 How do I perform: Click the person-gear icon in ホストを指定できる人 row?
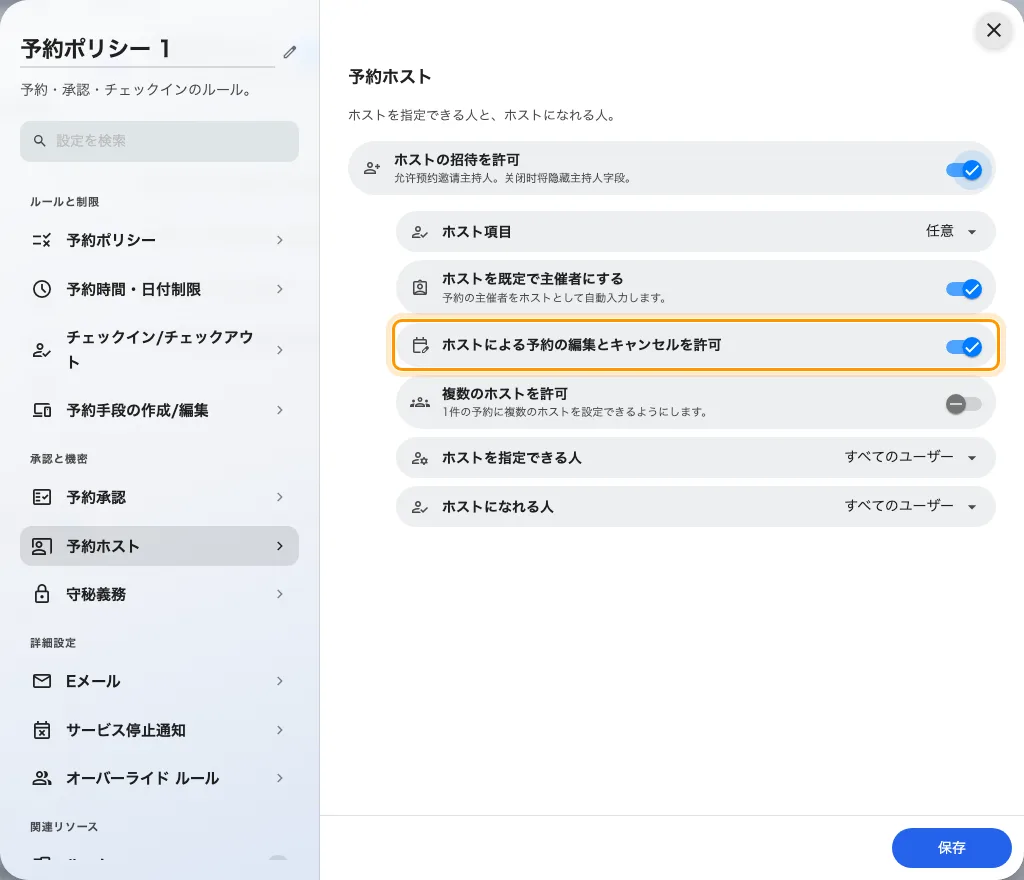pyautogui.click(x=420, y=458)
